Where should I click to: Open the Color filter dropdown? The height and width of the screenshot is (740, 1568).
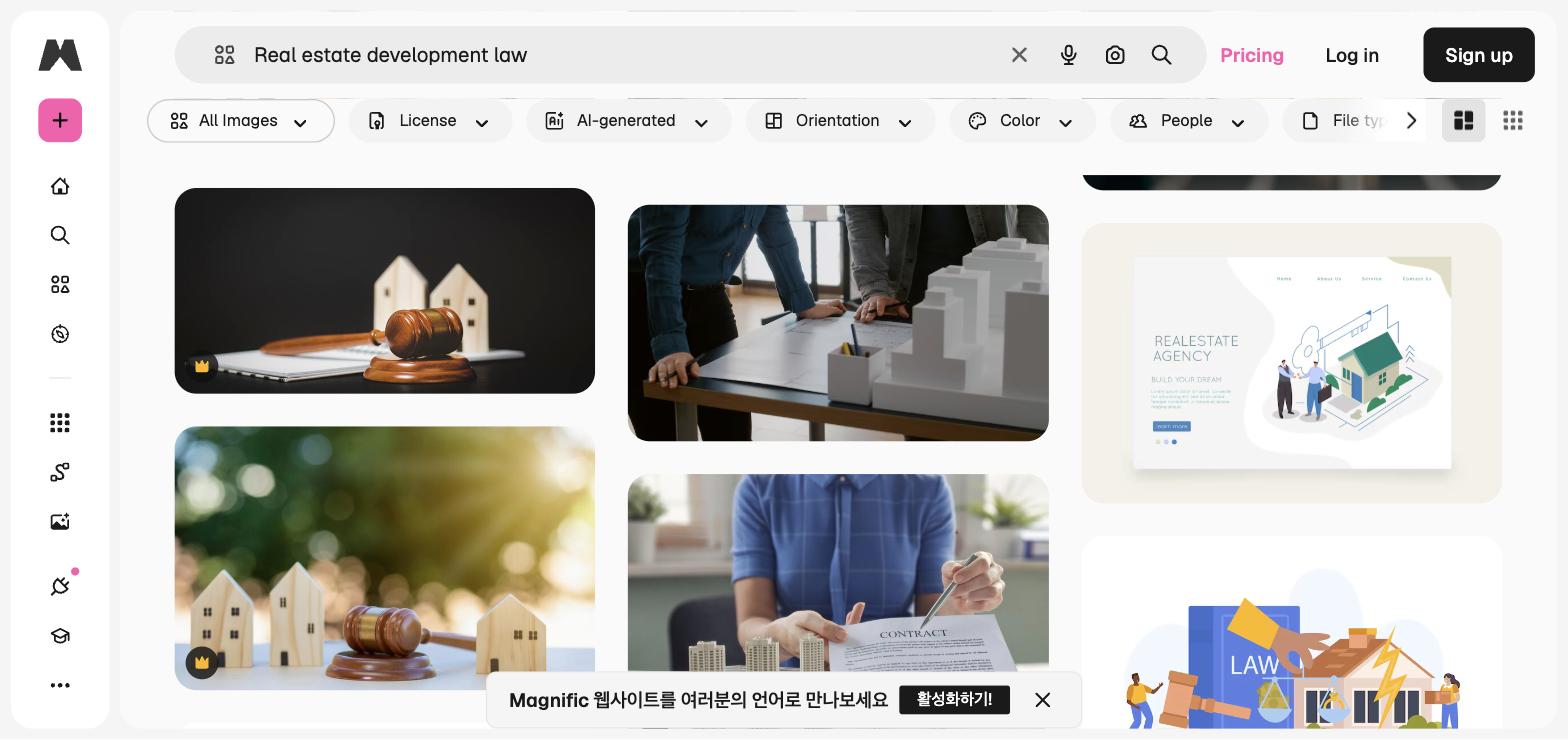tap(1022, 121)
